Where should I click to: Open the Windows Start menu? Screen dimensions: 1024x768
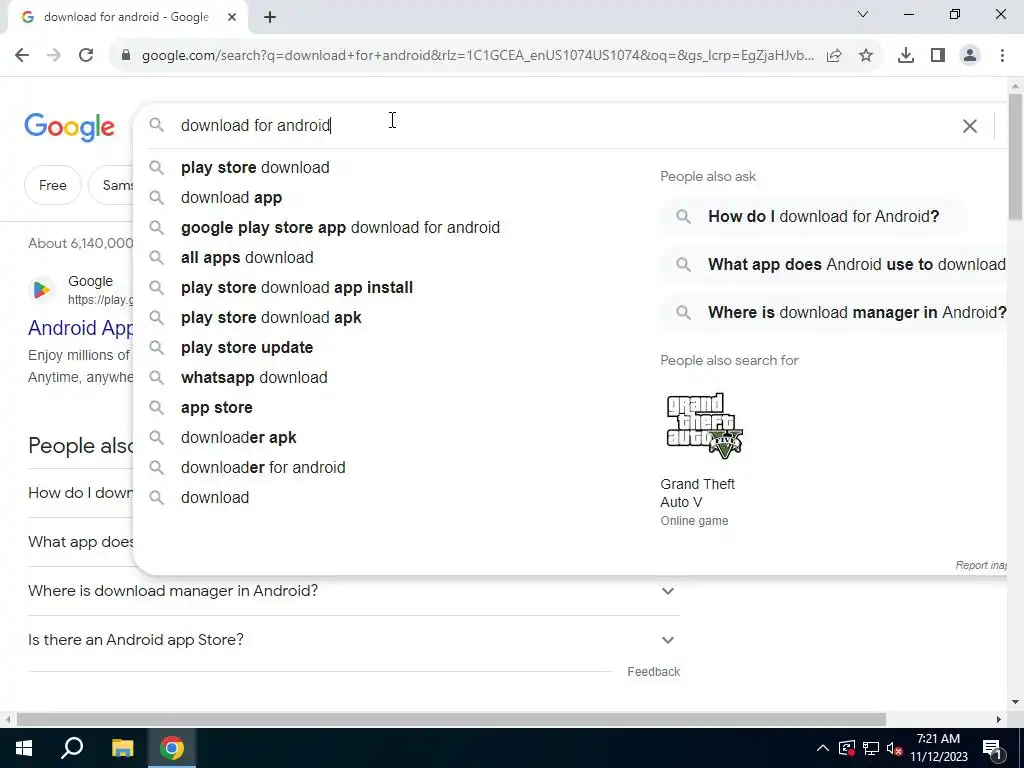[24, 748]
